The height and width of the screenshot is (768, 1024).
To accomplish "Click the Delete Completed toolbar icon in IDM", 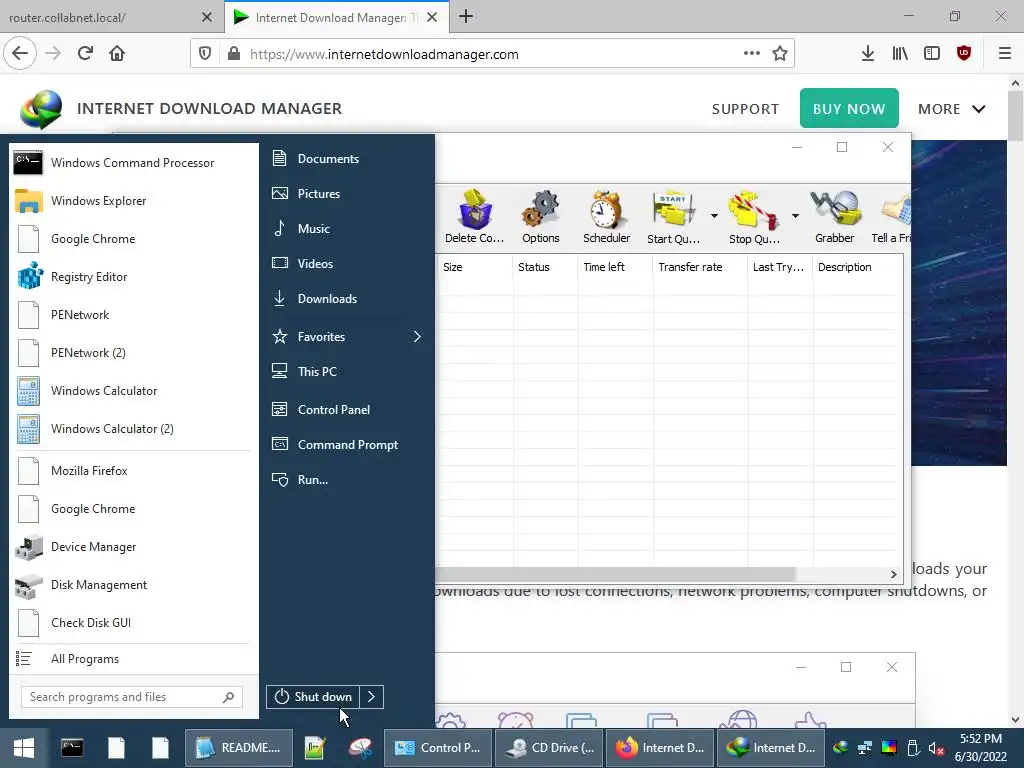I will (x=474, y=217).
